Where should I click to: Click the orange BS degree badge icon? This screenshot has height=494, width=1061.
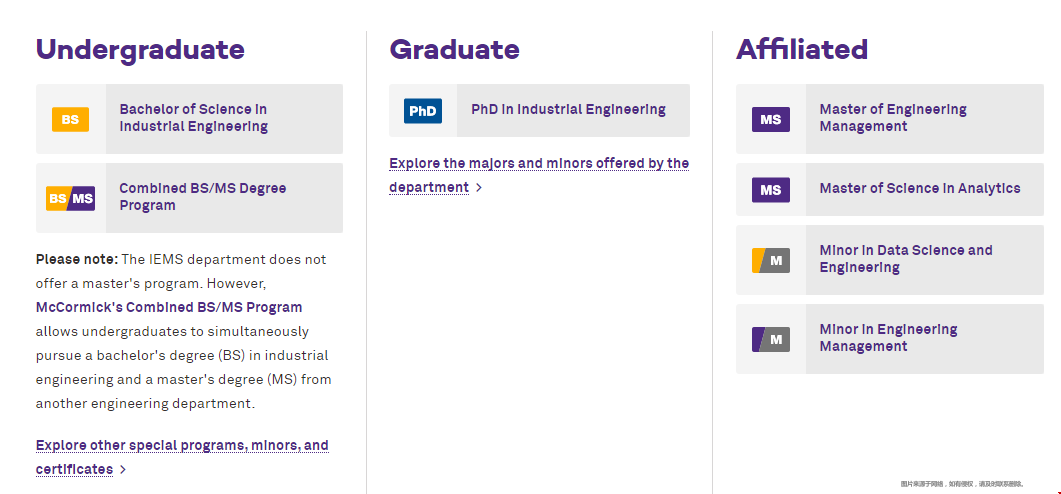click(70, 120)
